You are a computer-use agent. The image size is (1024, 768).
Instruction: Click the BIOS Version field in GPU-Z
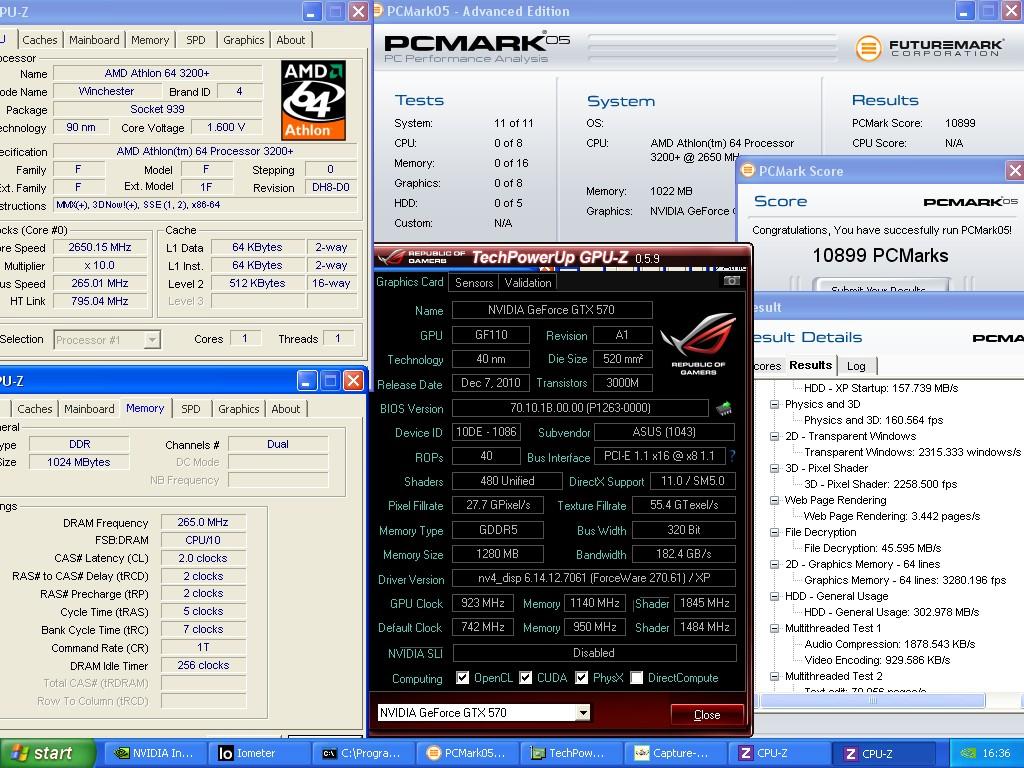580,408
